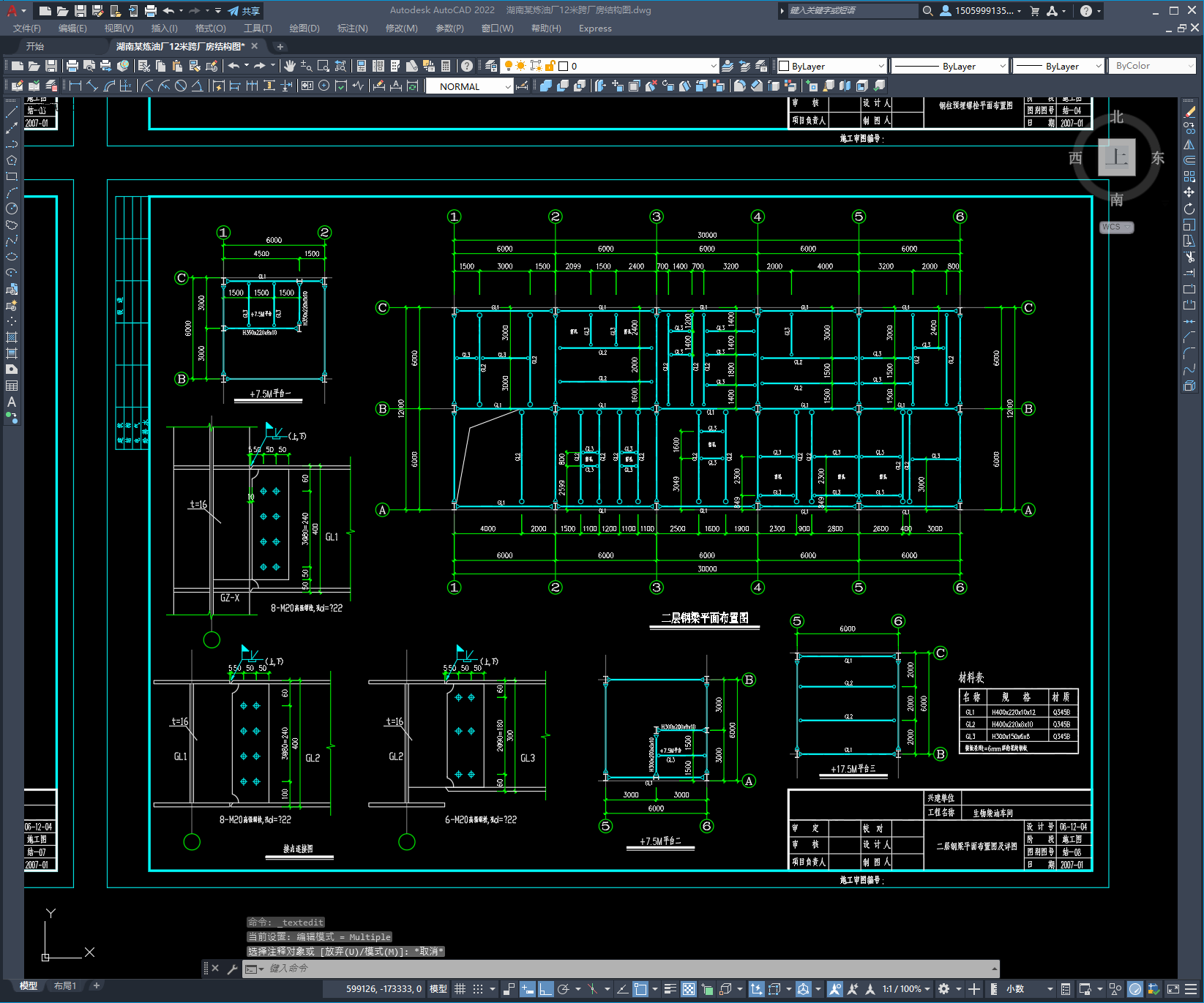Click the Autodesk App Store cart icon

tap(1034, 11)
